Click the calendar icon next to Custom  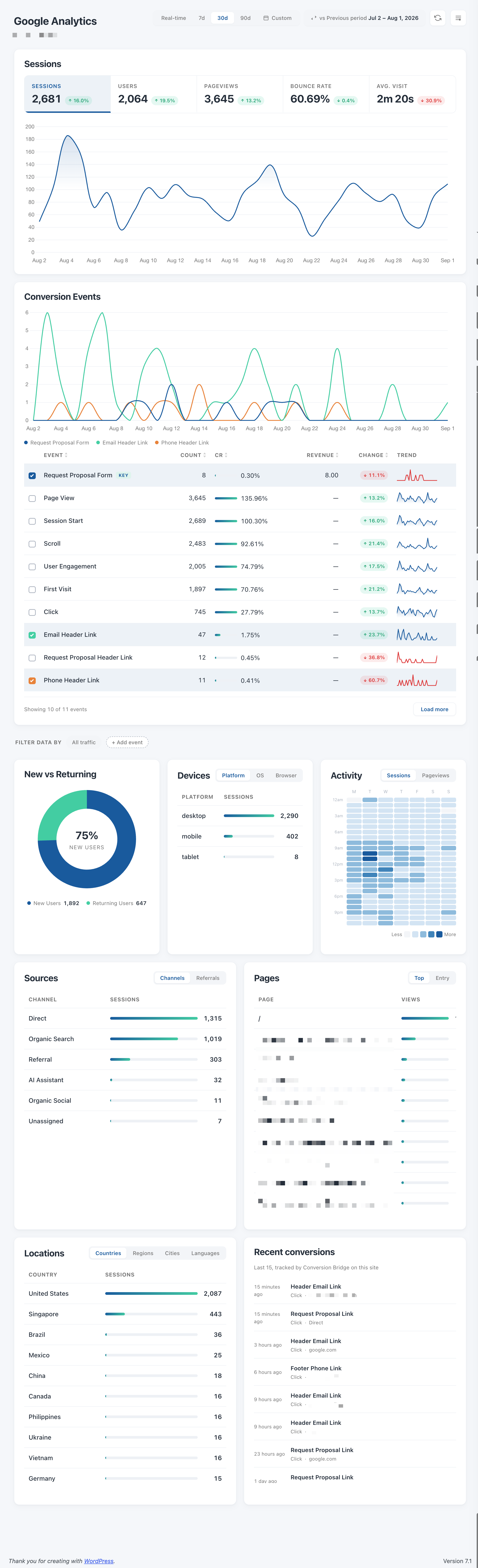click(266, 18)
